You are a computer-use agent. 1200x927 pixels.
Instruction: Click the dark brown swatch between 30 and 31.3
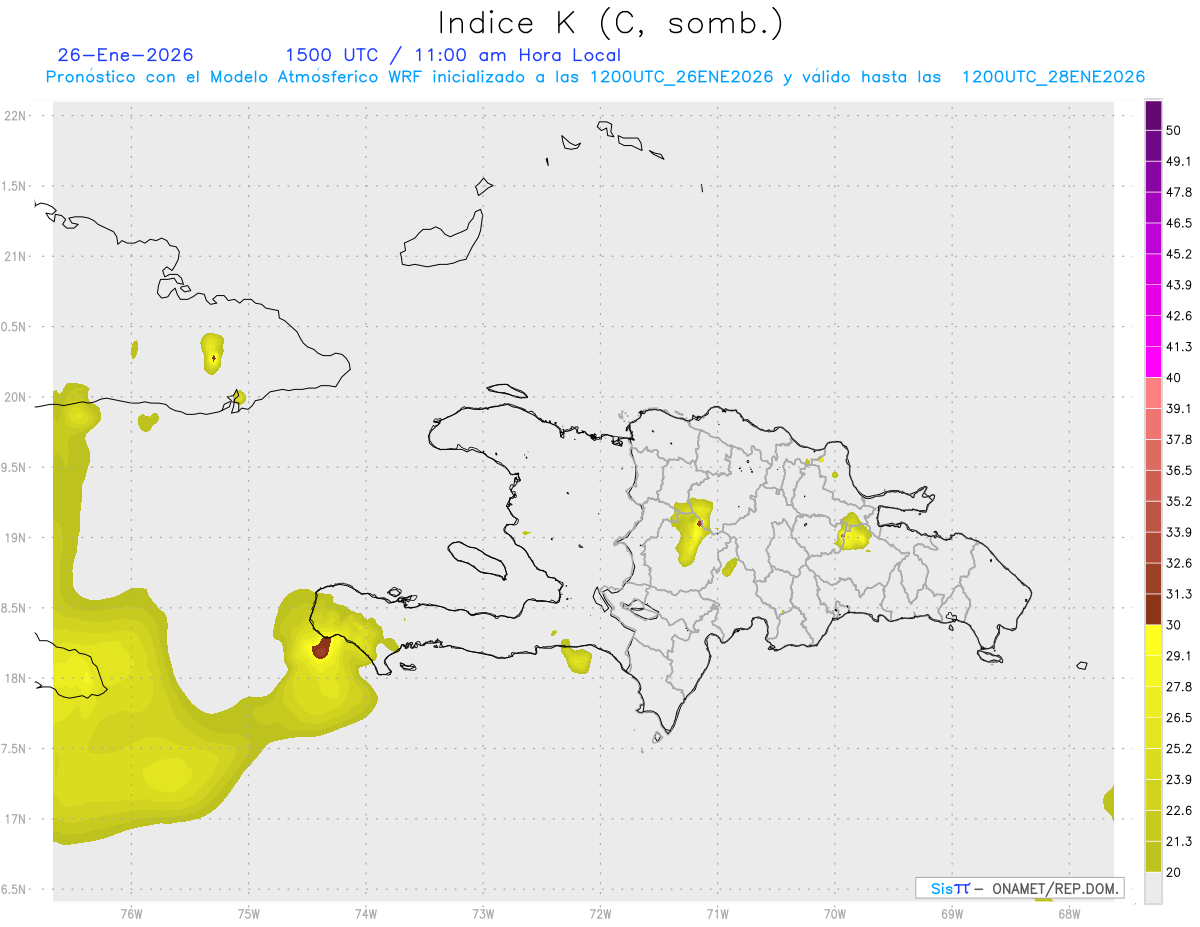[1154, 610]
